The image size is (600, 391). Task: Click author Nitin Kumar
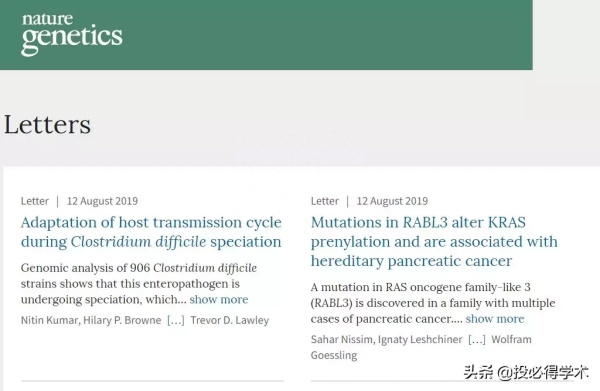[49, 320]
